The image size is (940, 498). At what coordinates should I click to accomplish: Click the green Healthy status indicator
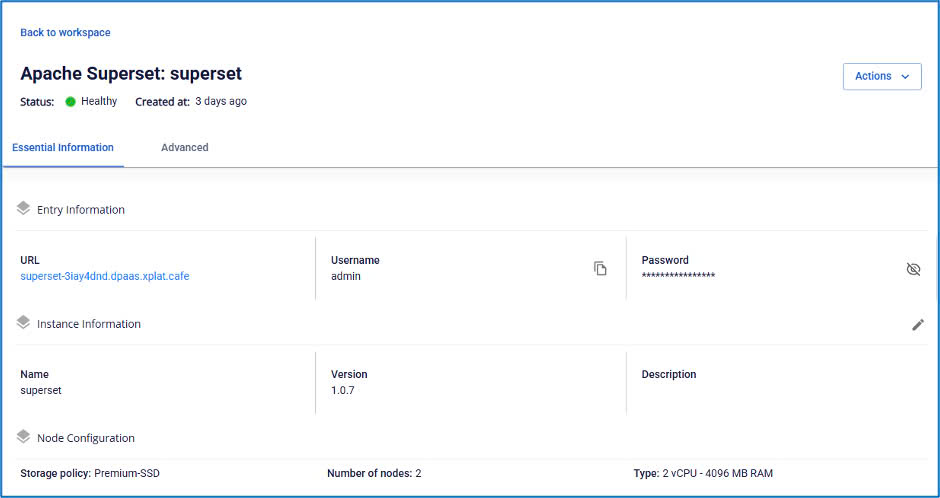(70, 102)
